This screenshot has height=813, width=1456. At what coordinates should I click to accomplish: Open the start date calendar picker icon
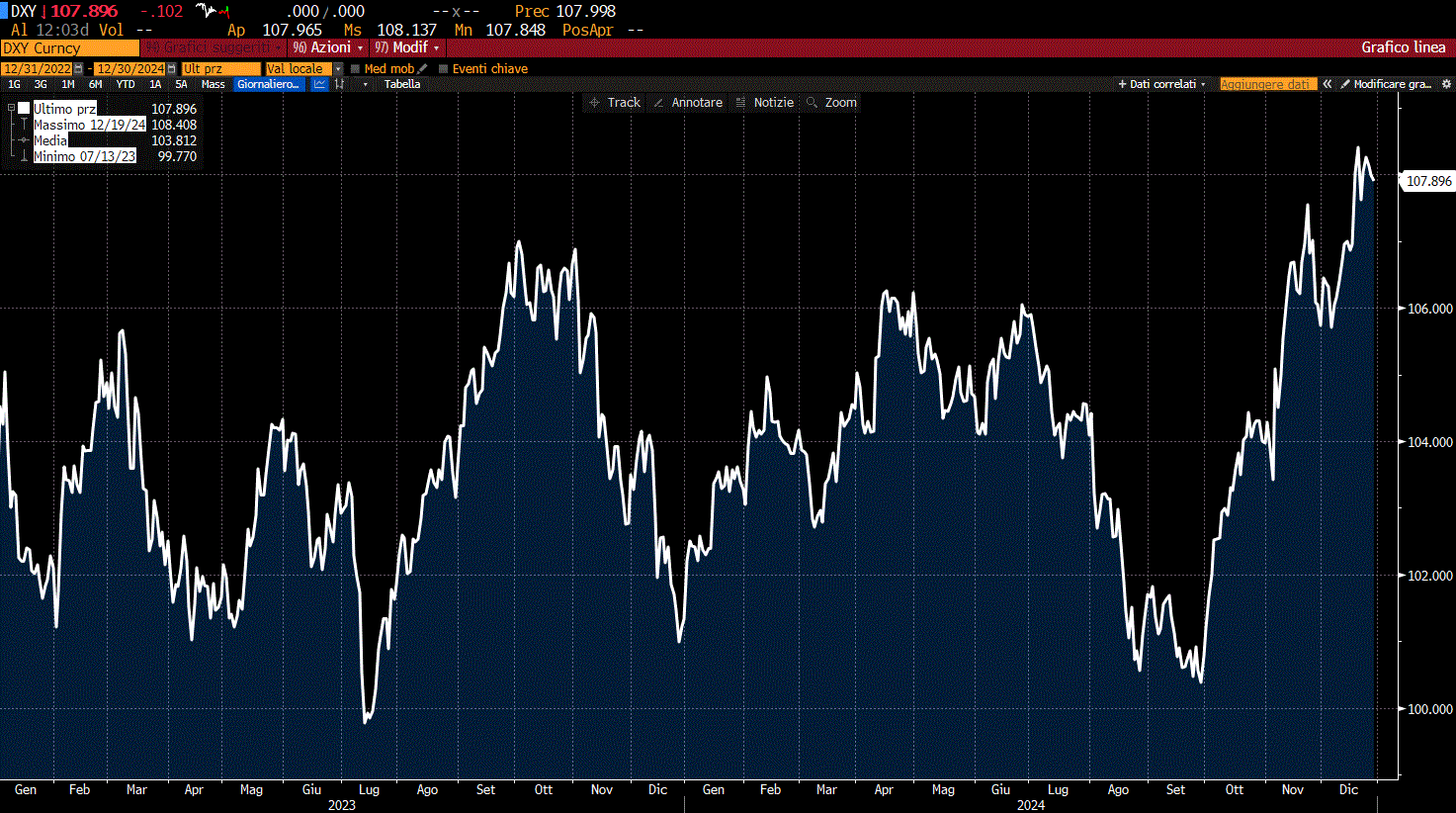tap(78, 69)
